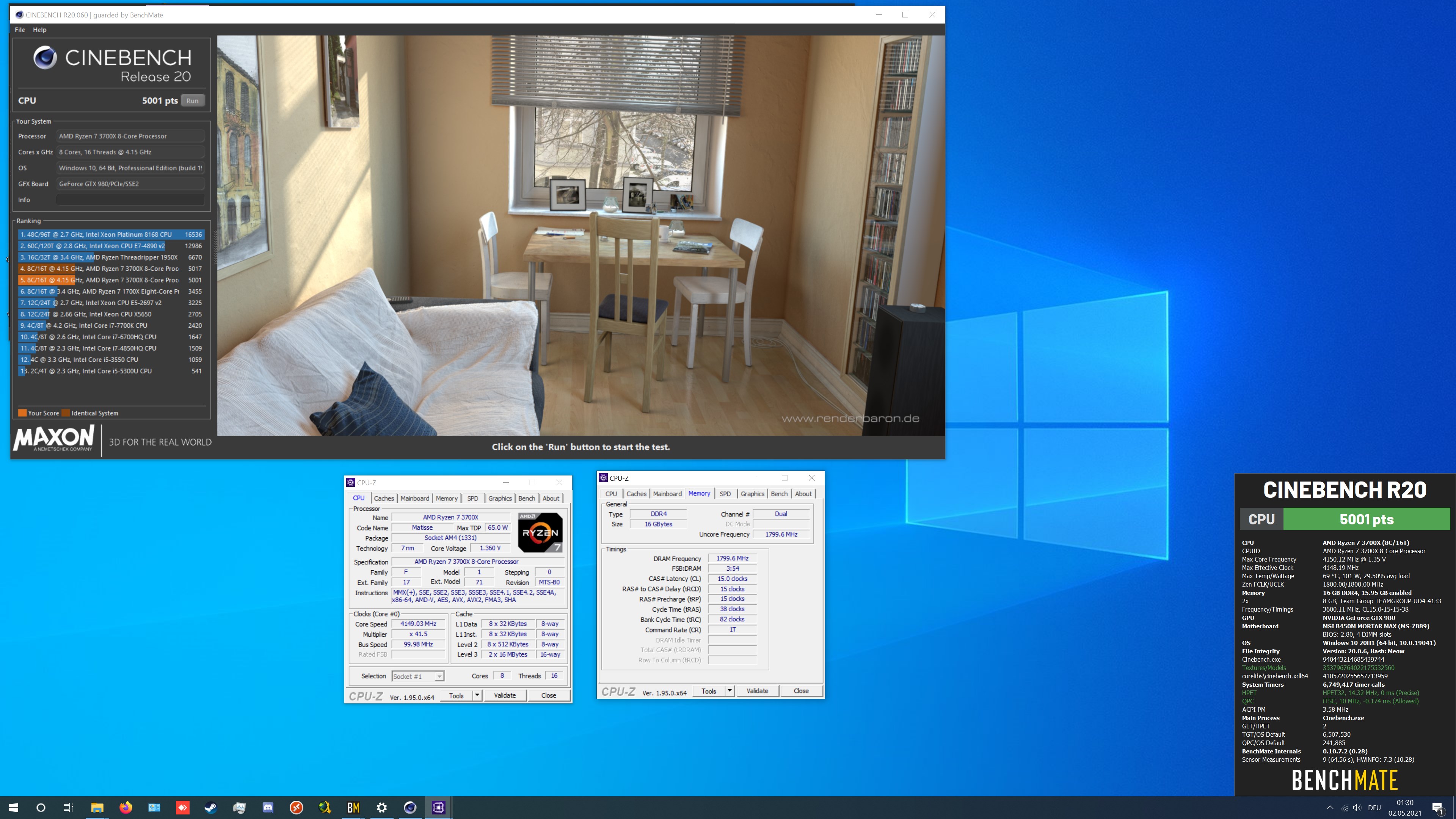
Task: Open Graphics tab in left CPU-Z window
Action: pos(500,498)
